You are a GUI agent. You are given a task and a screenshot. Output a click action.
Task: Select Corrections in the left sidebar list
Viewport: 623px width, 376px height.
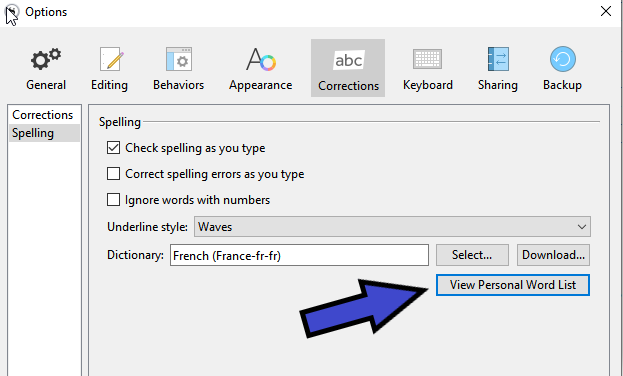coord(43,115)
